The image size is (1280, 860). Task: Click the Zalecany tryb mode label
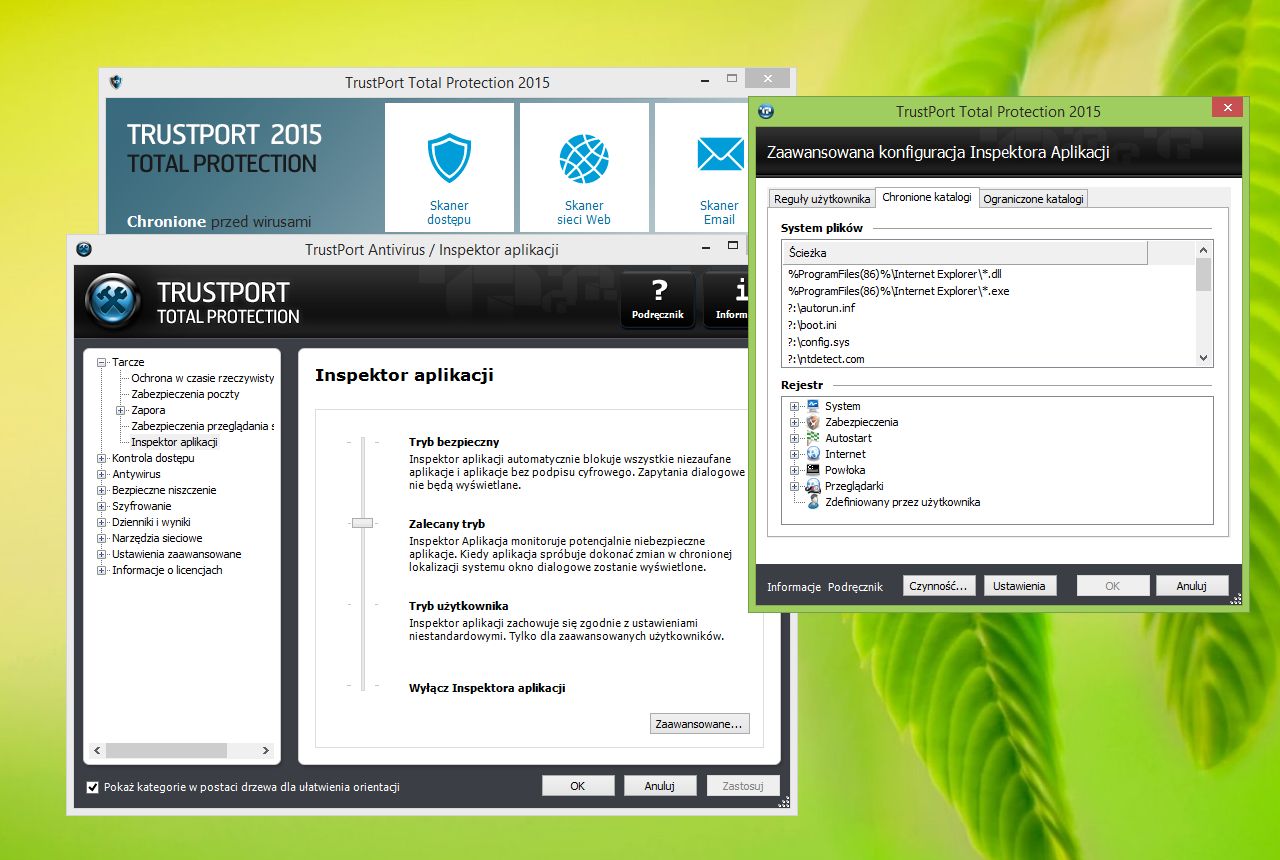coord(447,524)
